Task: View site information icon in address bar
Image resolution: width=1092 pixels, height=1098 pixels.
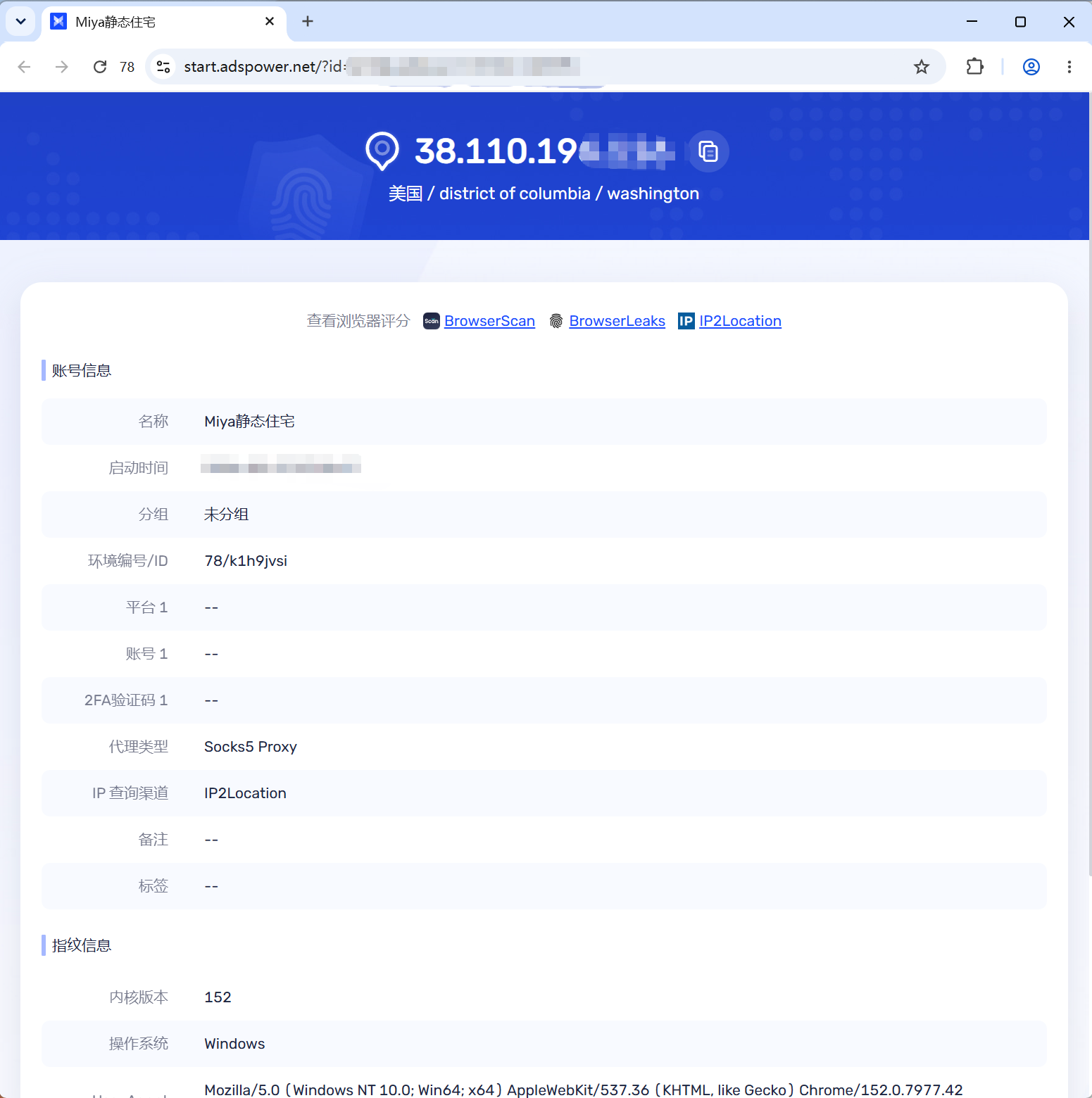Action: (163, 67)
